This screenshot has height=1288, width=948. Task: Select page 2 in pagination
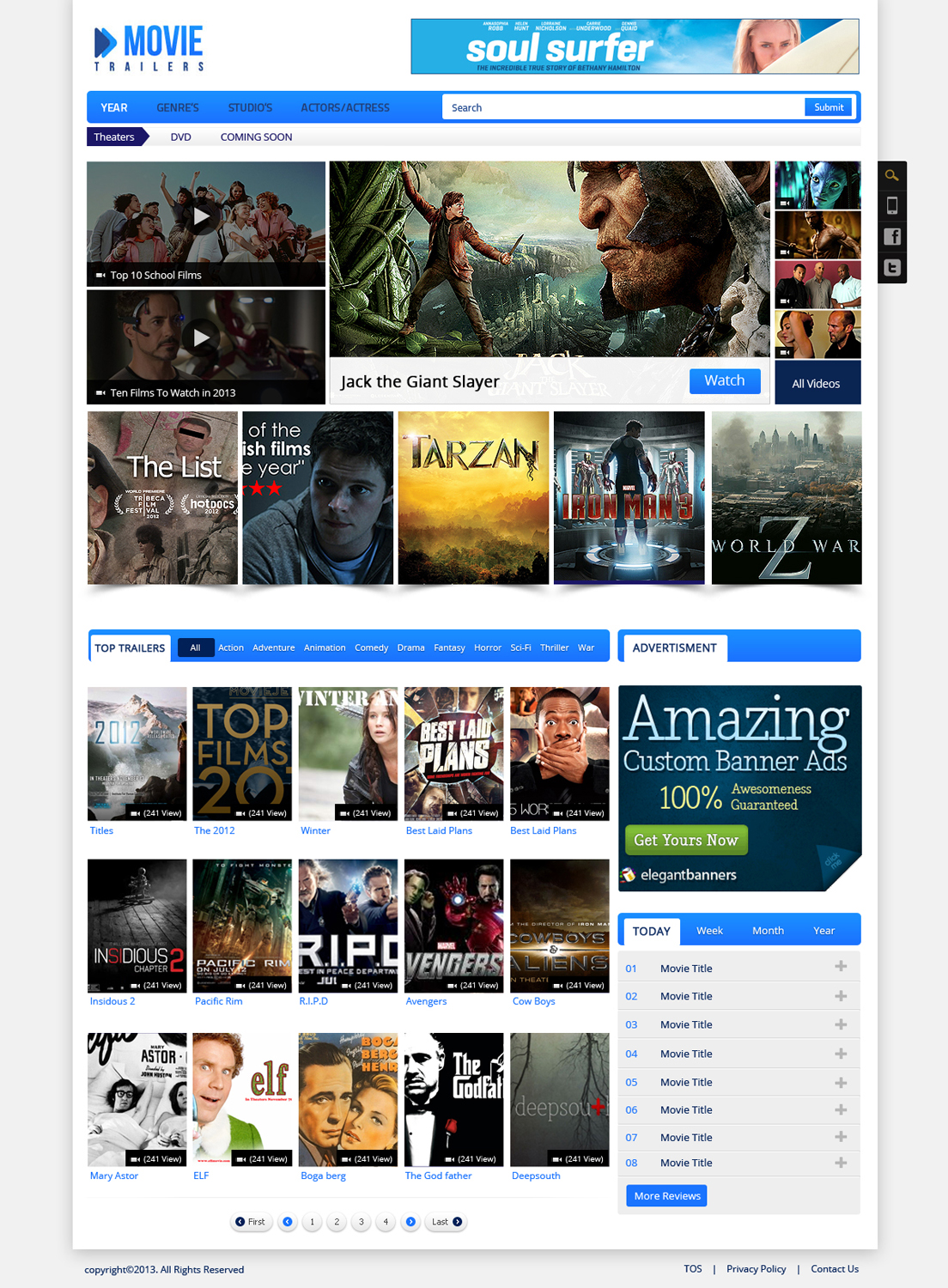tap(337, 1222)
